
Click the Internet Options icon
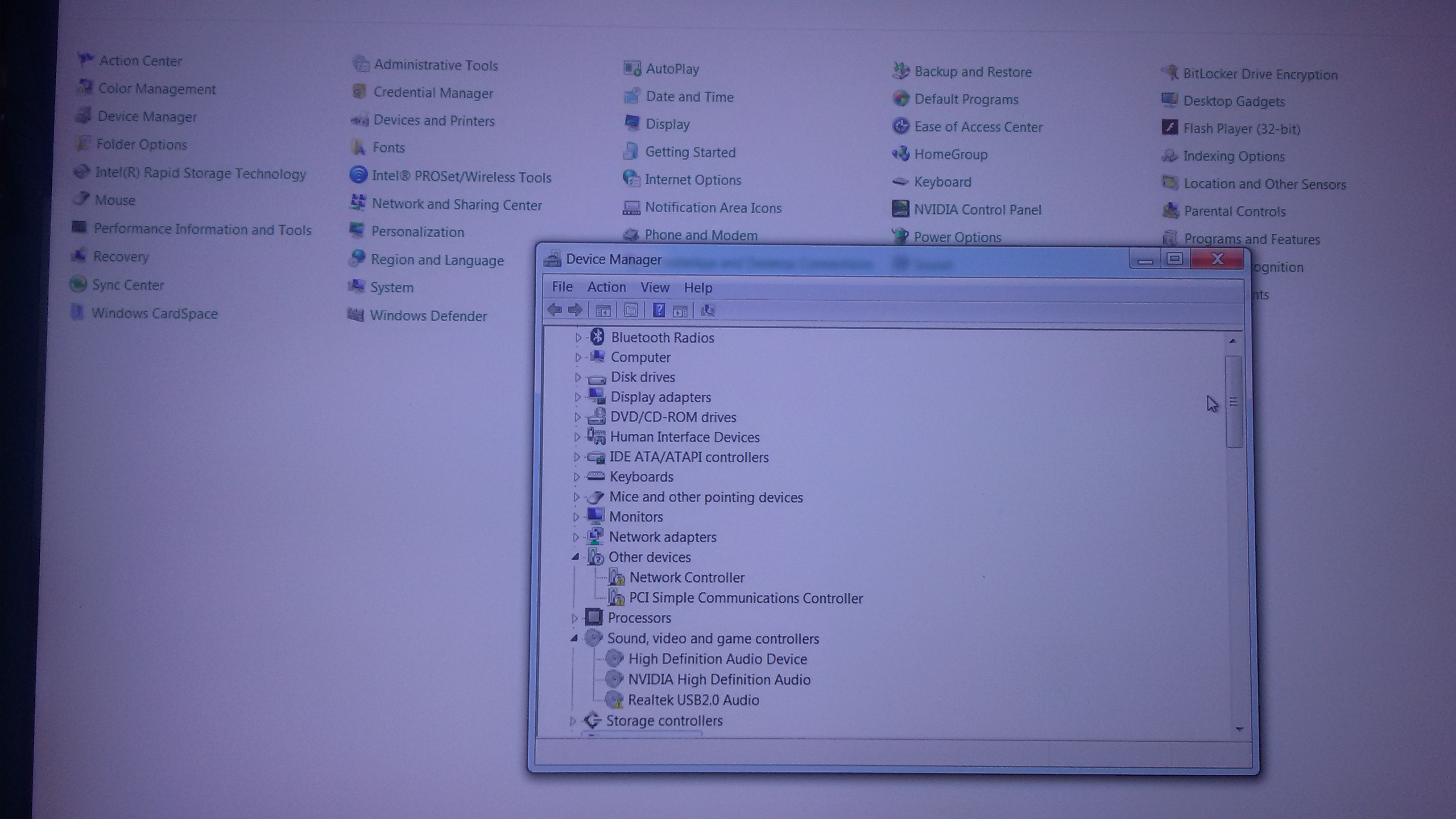coord(631,178)
